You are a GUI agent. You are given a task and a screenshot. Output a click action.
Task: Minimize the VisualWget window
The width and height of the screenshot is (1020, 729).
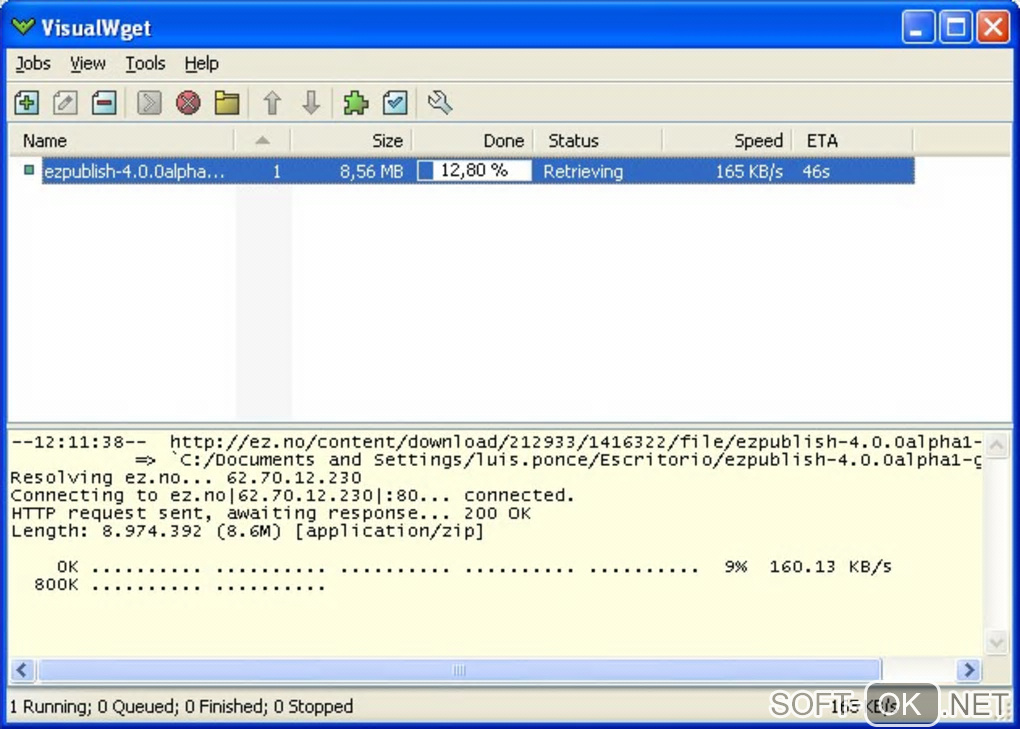pos(917,27)
